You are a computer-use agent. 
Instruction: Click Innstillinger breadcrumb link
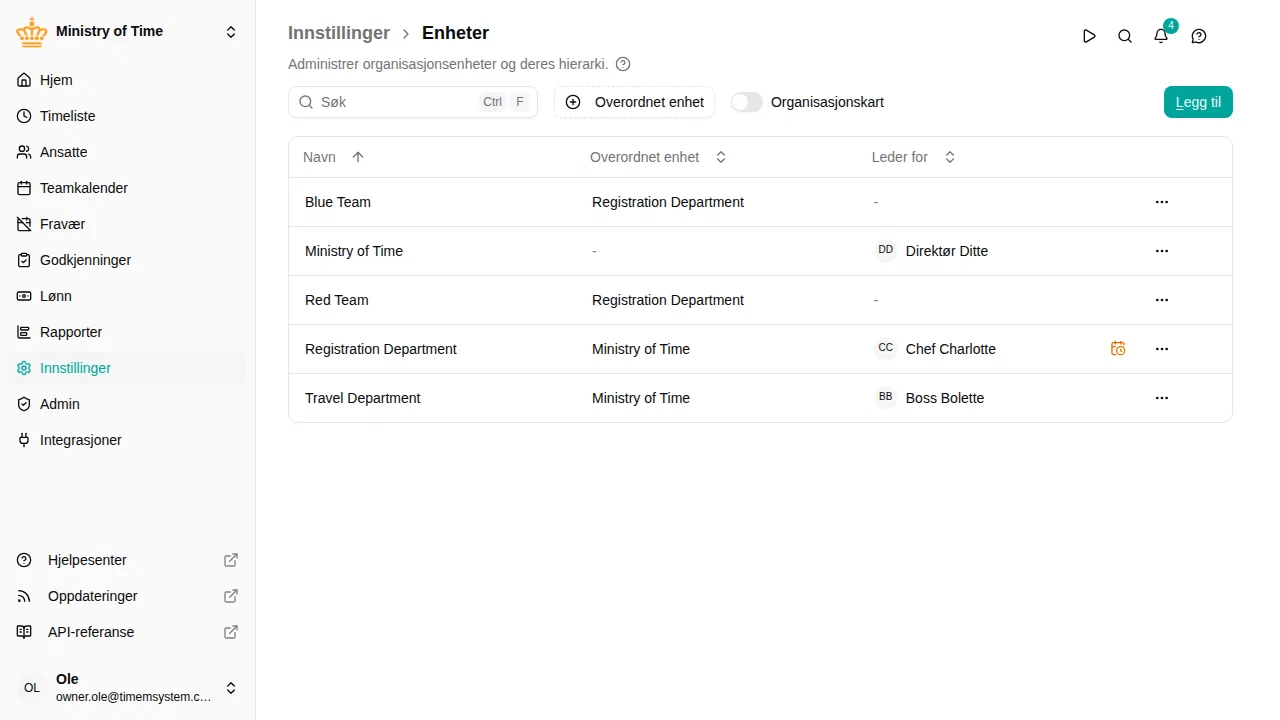339,33
